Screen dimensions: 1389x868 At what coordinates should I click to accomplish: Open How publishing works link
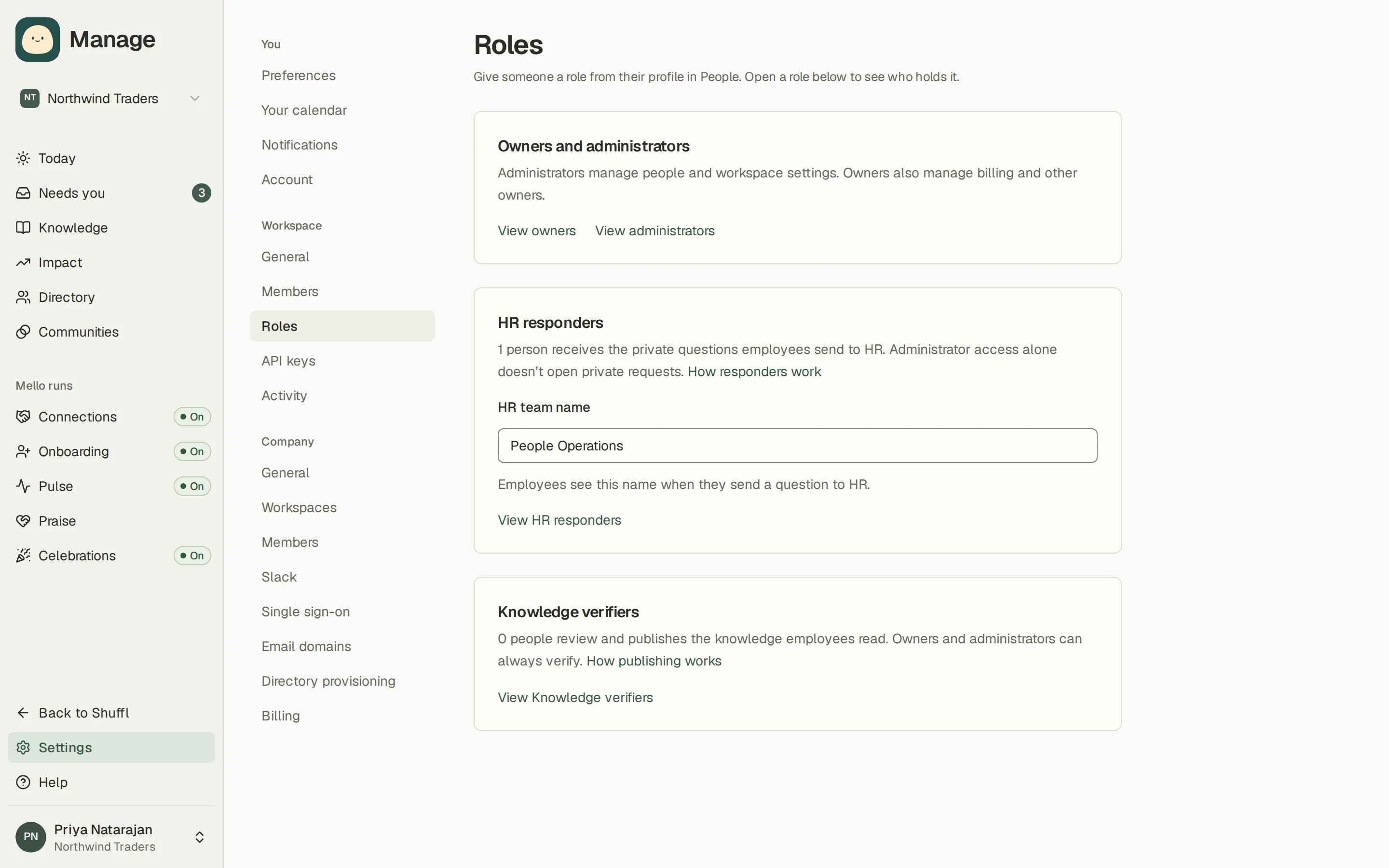tap(654, 661)
